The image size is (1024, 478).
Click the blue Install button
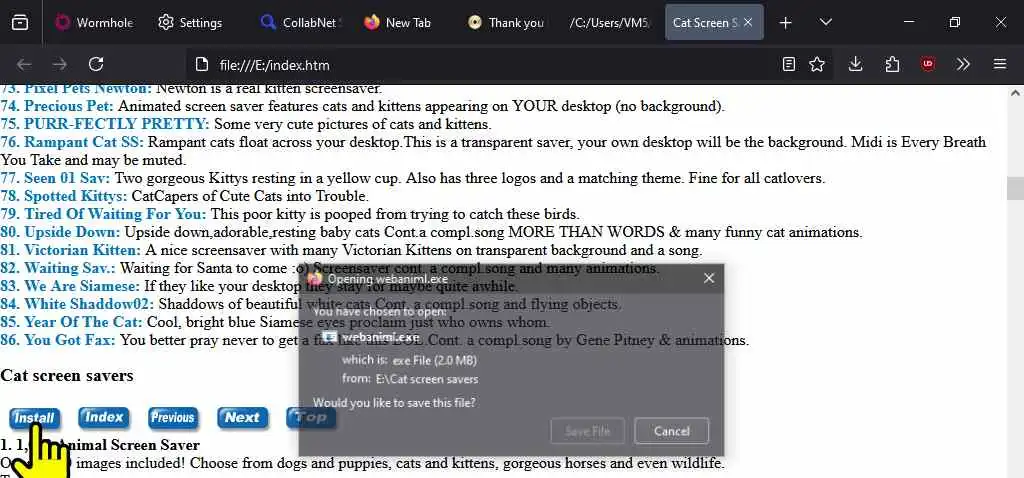point(35,418)
